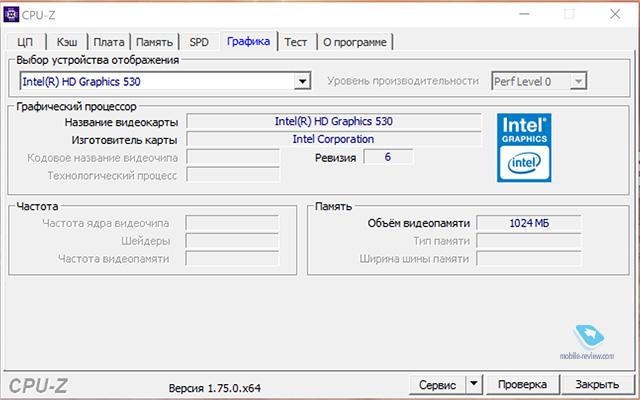Open the Тест tab
Viewport: 640px width, 400px height.
296,42
